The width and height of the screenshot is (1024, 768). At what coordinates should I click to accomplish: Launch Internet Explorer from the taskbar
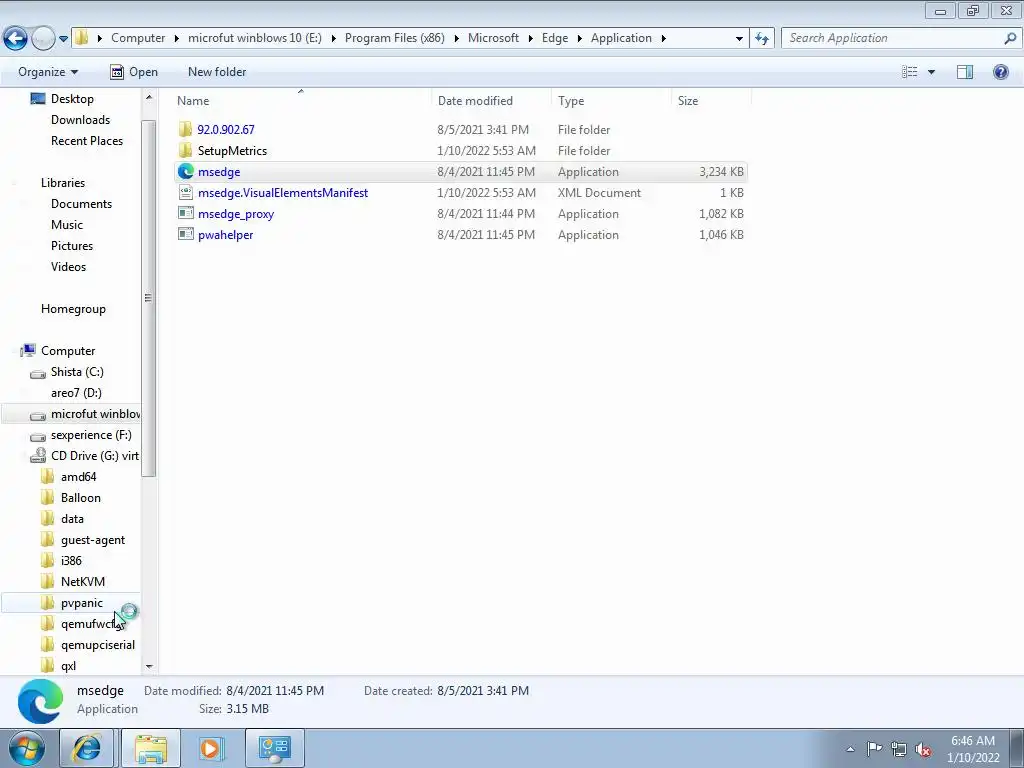(86, 748)
